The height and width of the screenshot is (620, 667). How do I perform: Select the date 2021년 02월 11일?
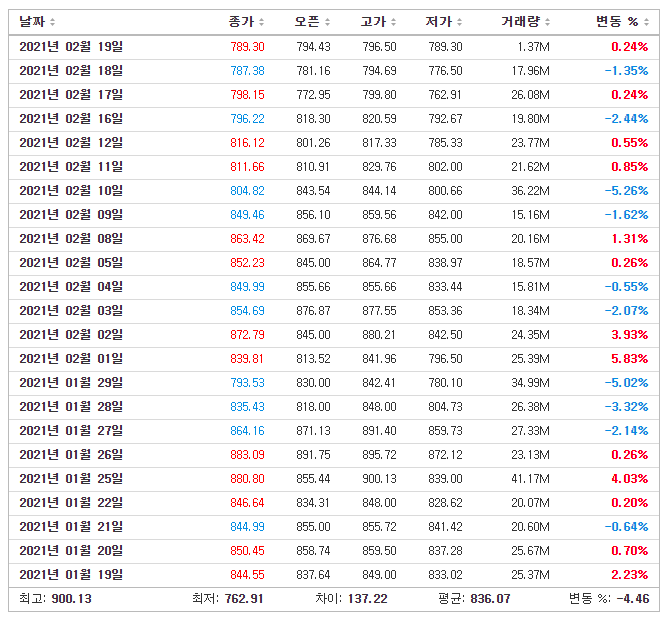pyautogui.click(x=71, y=166)
